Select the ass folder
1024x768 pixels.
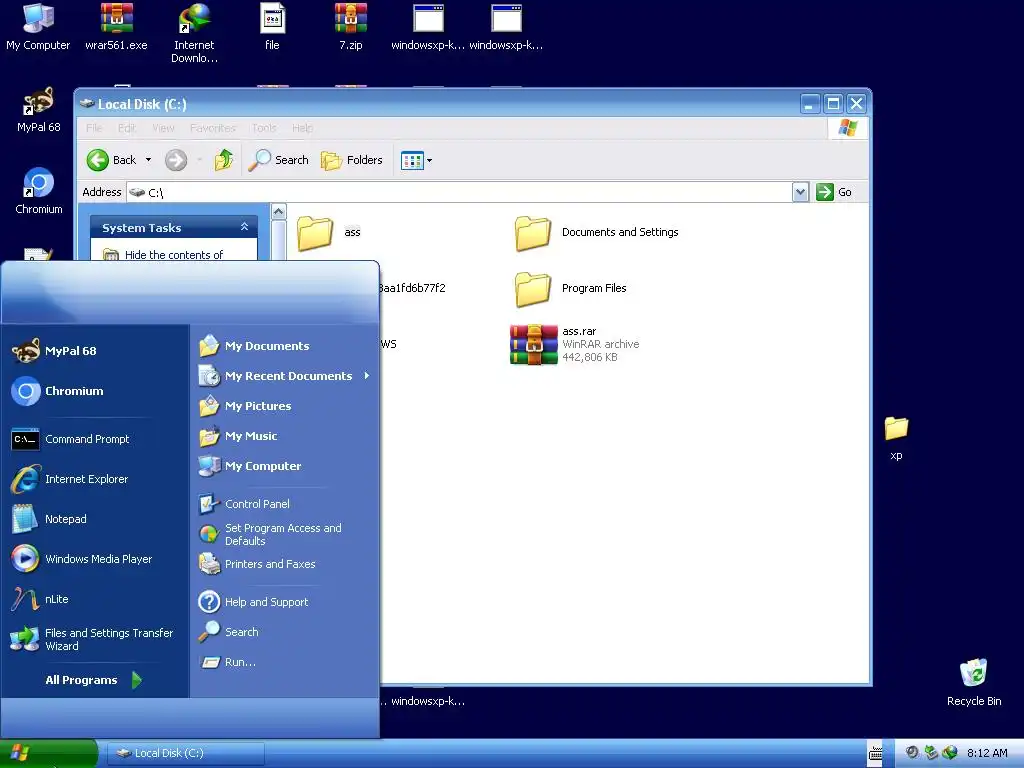[x=329, y=232]
